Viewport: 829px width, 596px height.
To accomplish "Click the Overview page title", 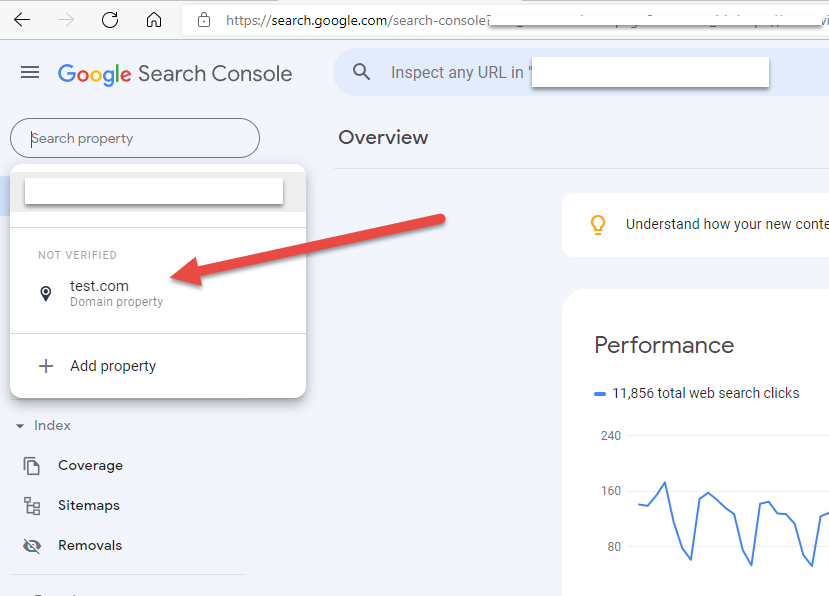I will (383, 137).
